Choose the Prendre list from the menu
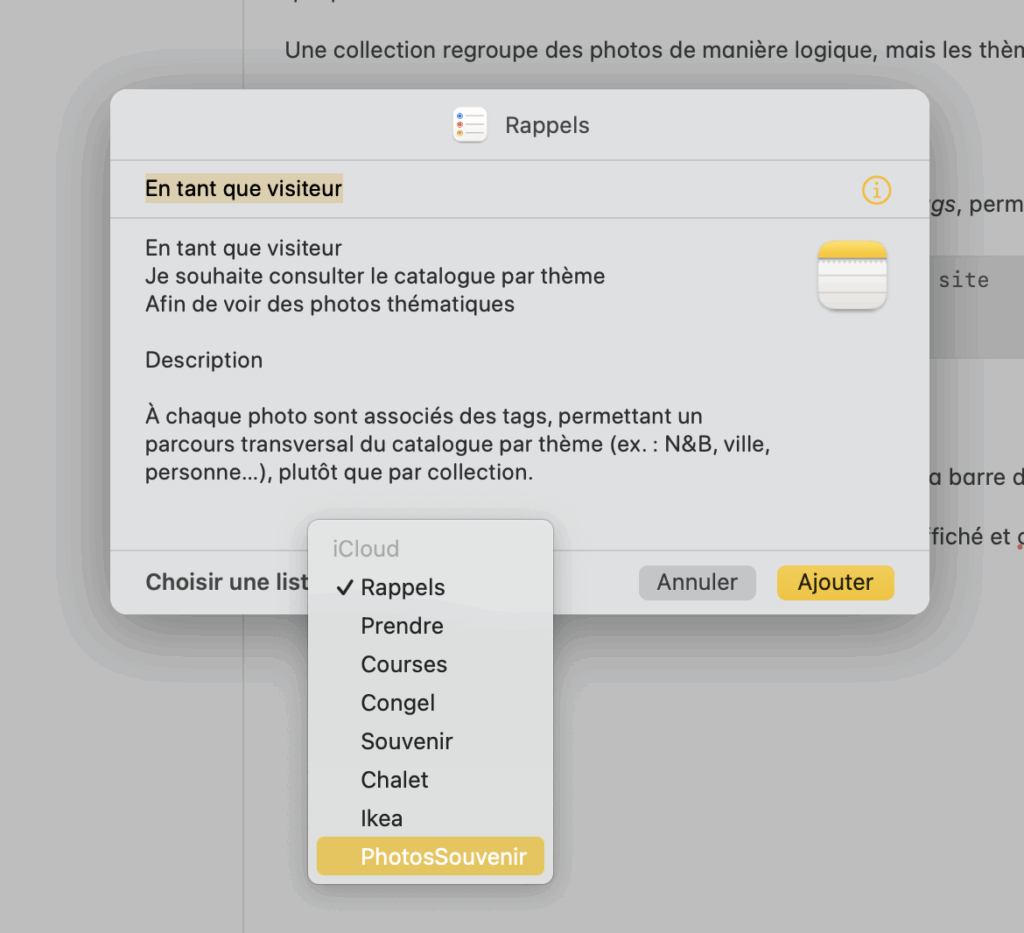The width and height of the screenshot is (1024, 933). tap(402, 626)
